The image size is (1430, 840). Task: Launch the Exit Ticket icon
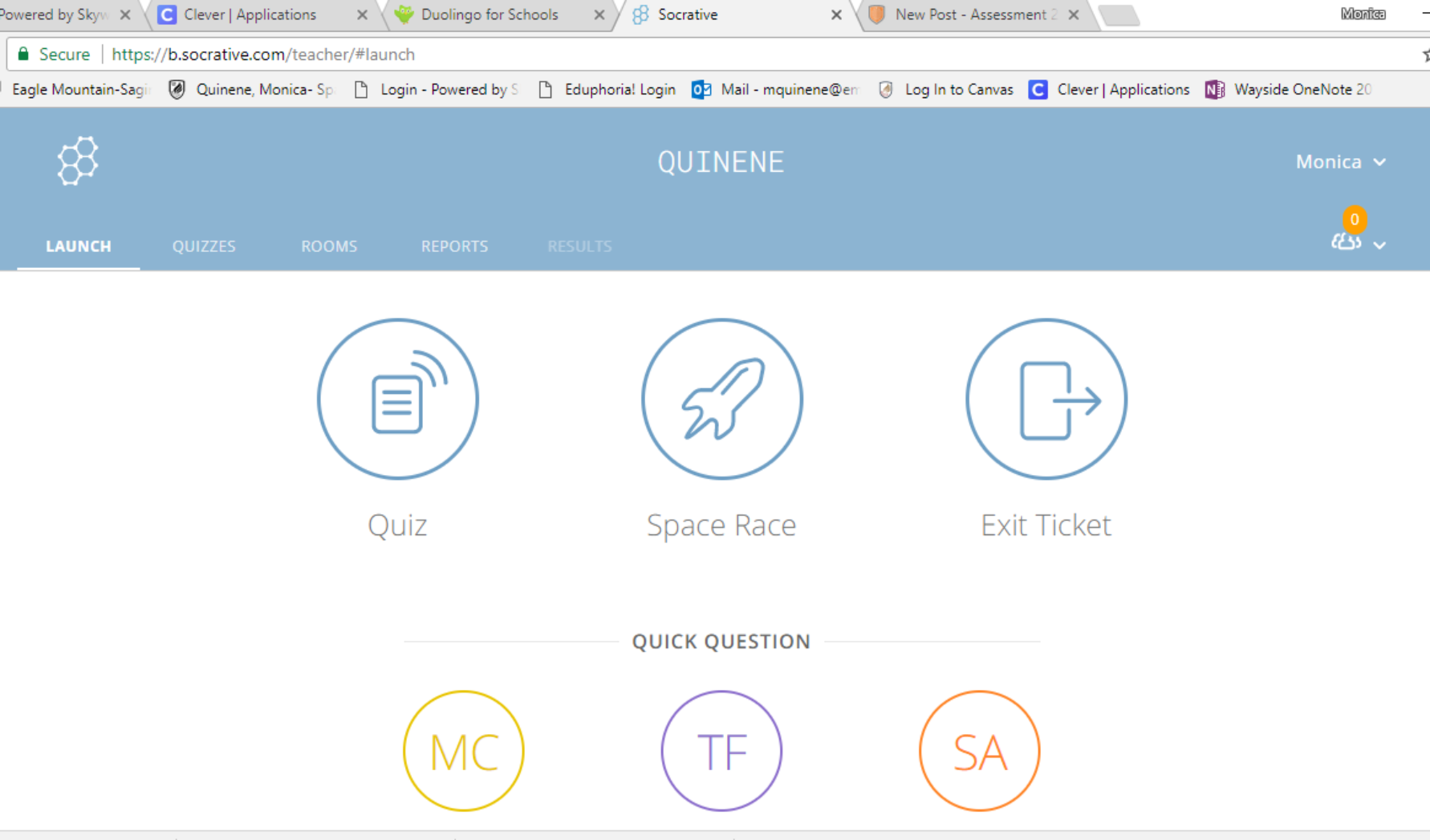tap(1045, 399)
